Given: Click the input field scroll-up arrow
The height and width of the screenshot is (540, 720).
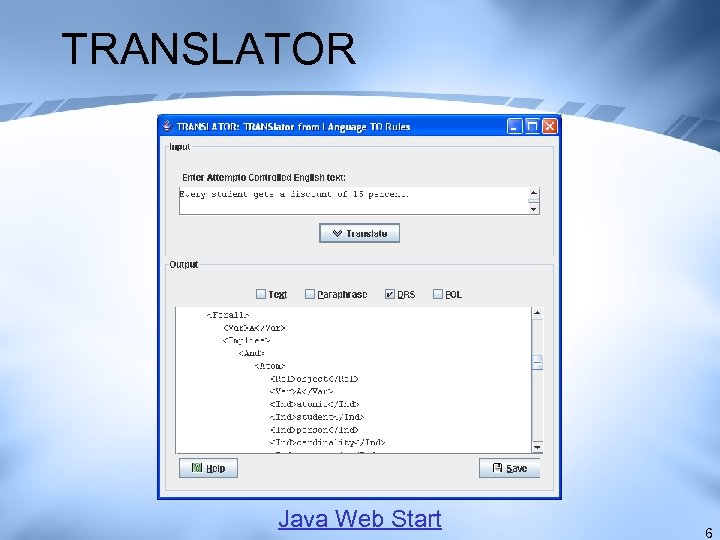Looking at the screenshot, I should click(534, 193).
